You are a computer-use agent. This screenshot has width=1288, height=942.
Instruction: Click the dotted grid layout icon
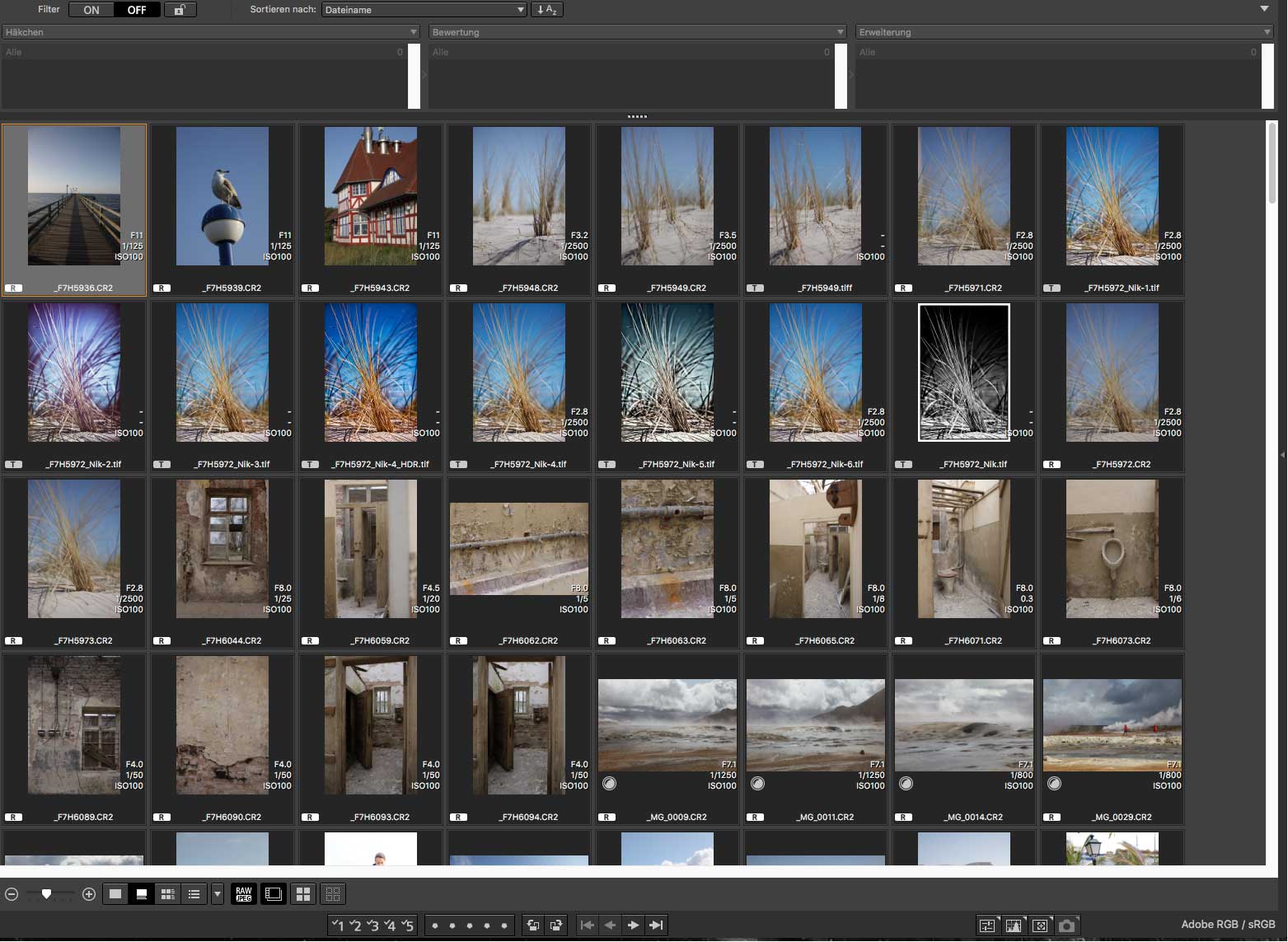point(333,894)
